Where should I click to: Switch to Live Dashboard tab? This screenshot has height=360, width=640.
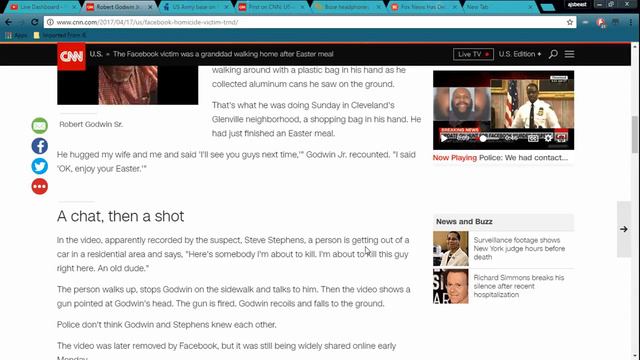coord(41,7)
